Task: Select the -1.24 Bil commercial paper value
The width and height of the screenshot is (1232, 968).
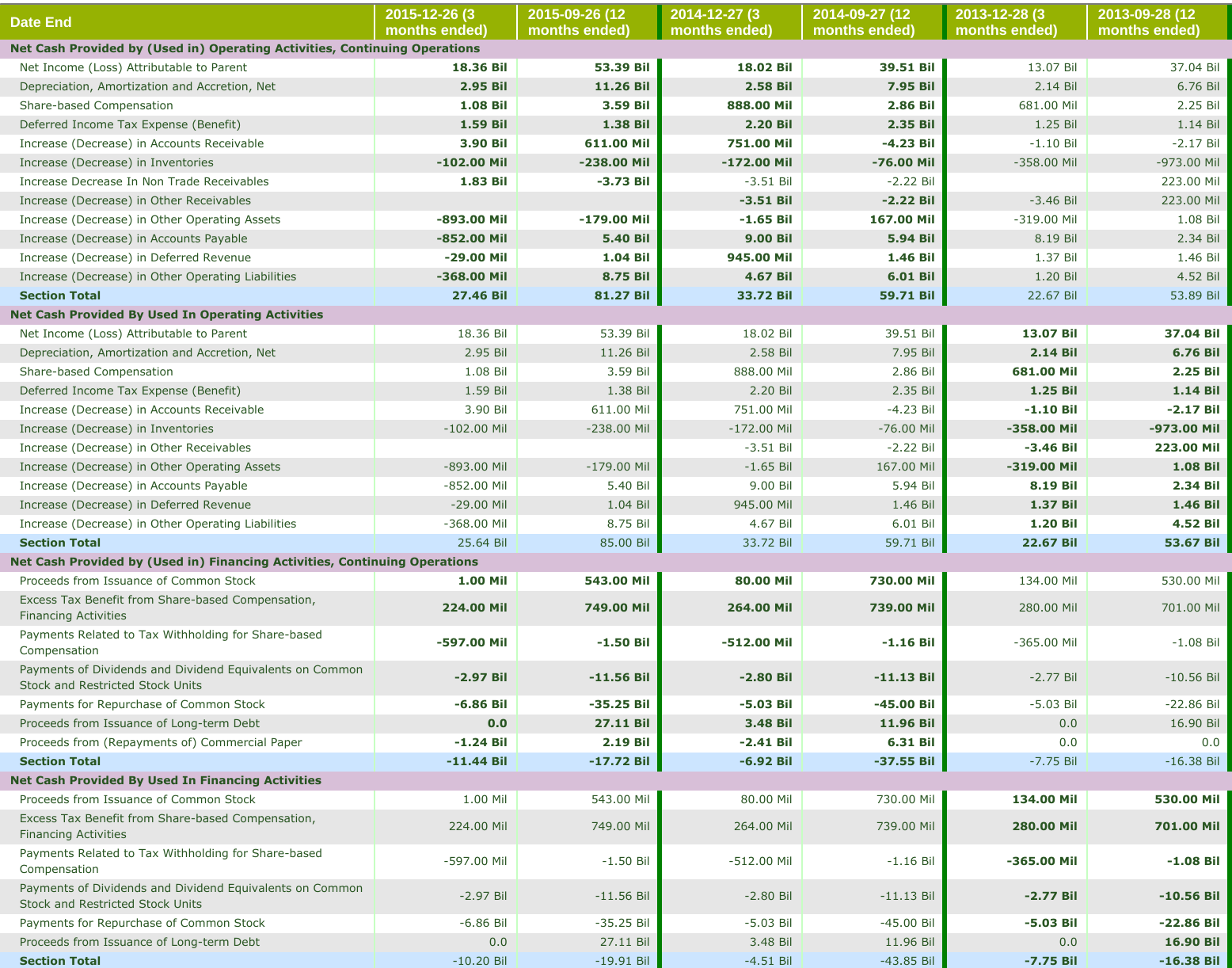Action: point(481,742)
